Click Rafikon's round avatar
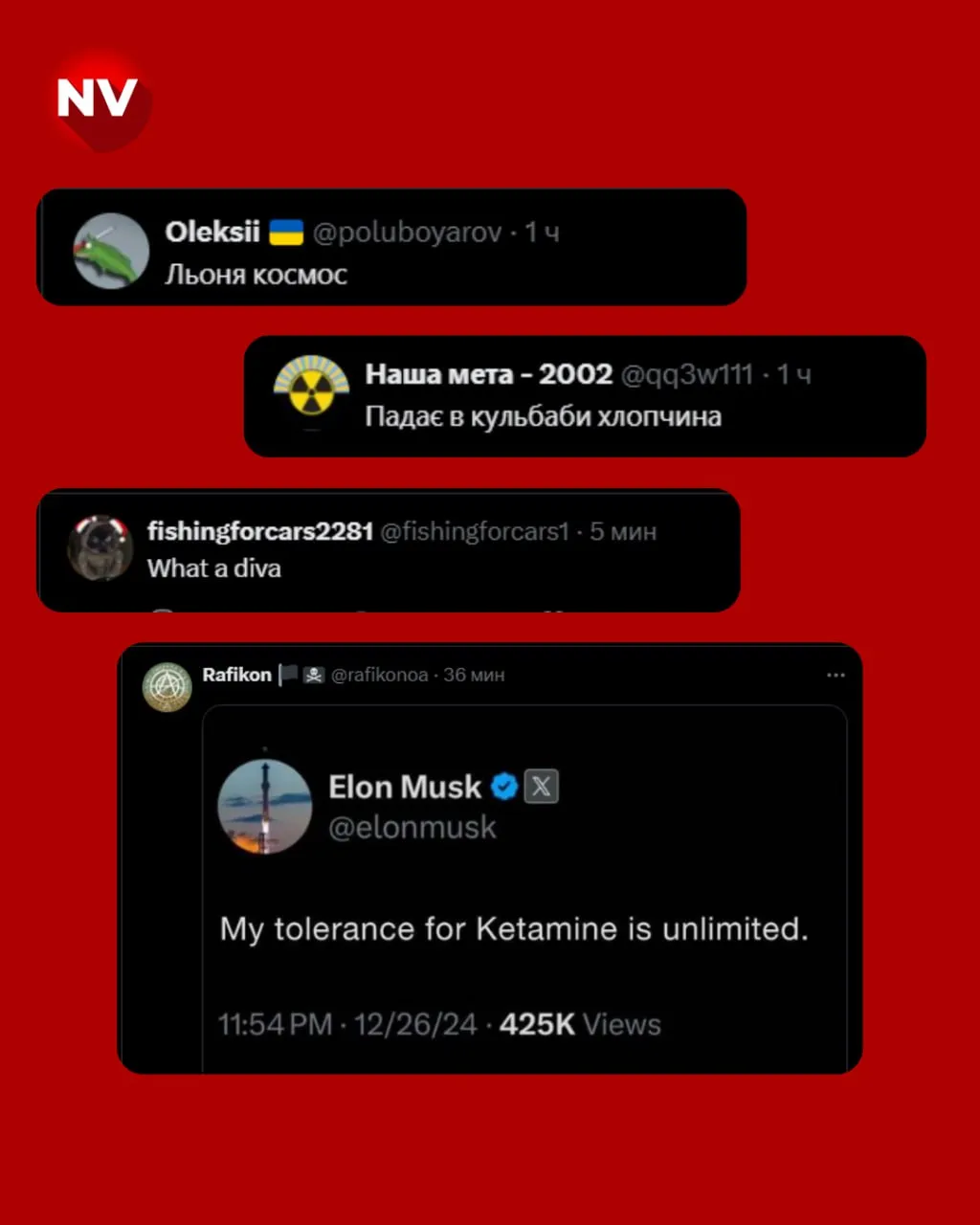This screenshot has width=980, height=1225. (167, 686)
